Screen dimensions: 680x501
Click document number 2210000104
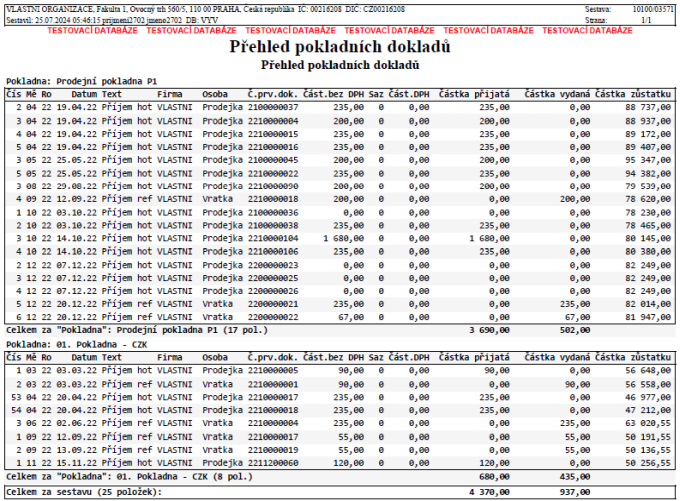click(x=273, y=239)
